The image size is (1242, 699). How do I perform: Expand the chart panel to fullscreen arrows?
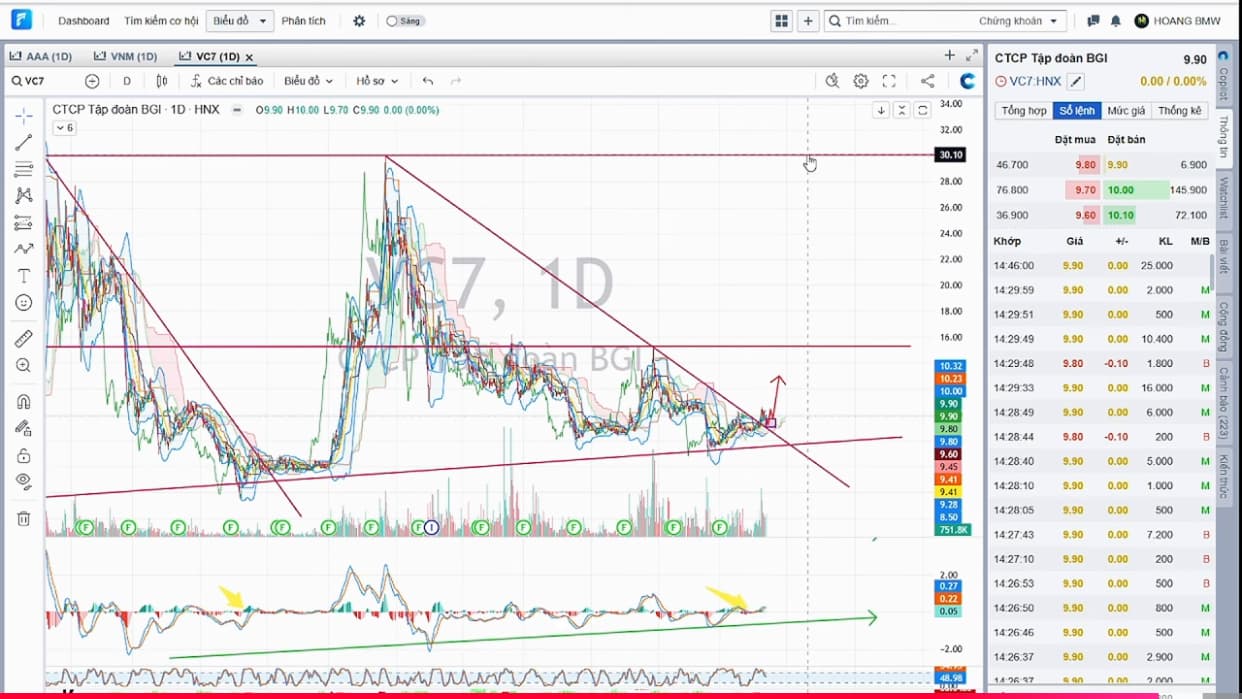pyautogui.click(x=972, y=56)
